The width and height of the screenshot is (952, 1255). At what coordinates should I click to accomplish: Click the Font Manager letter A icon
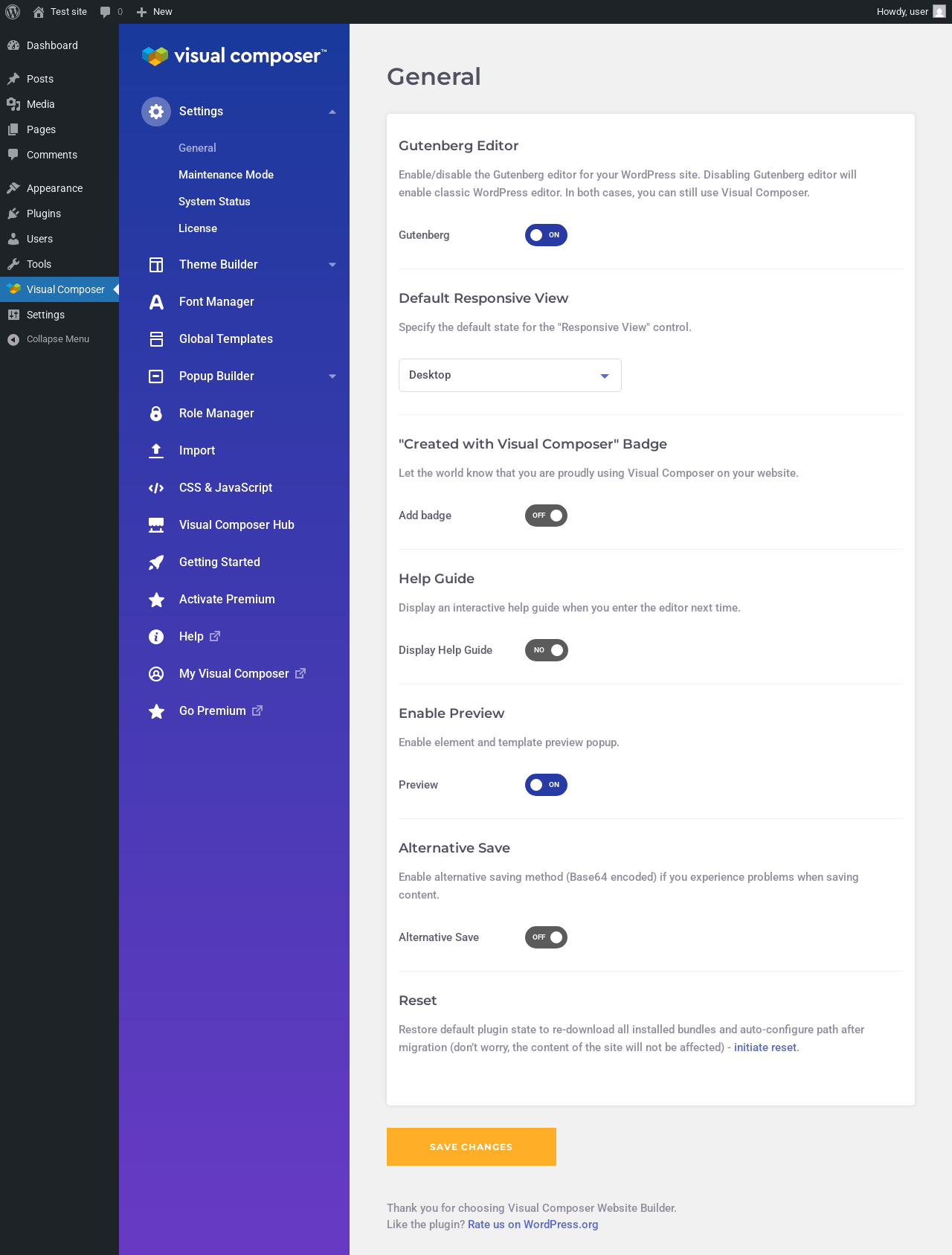point(156,302)
